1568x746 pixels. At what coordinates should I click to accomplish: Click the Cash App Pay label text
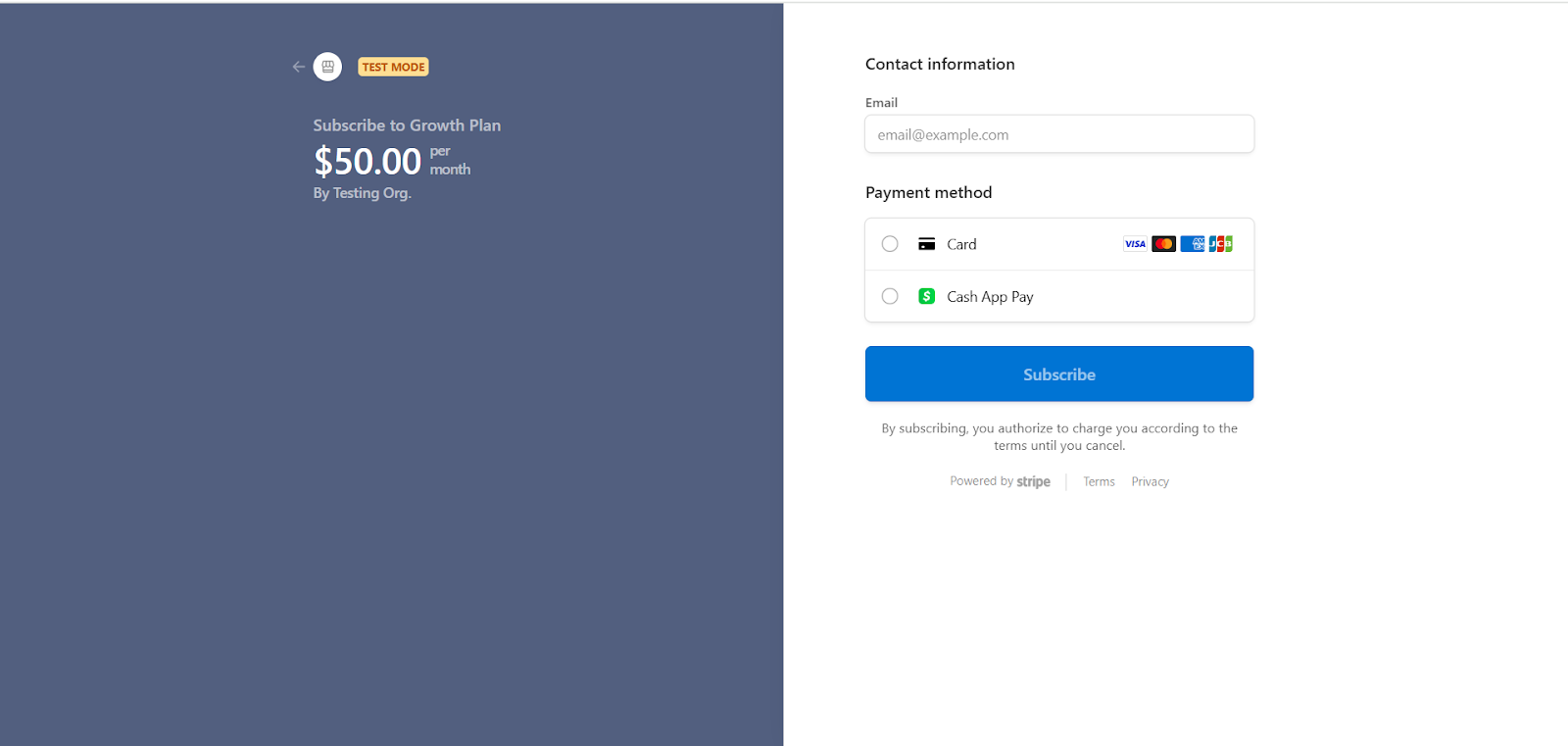(990, 297)
